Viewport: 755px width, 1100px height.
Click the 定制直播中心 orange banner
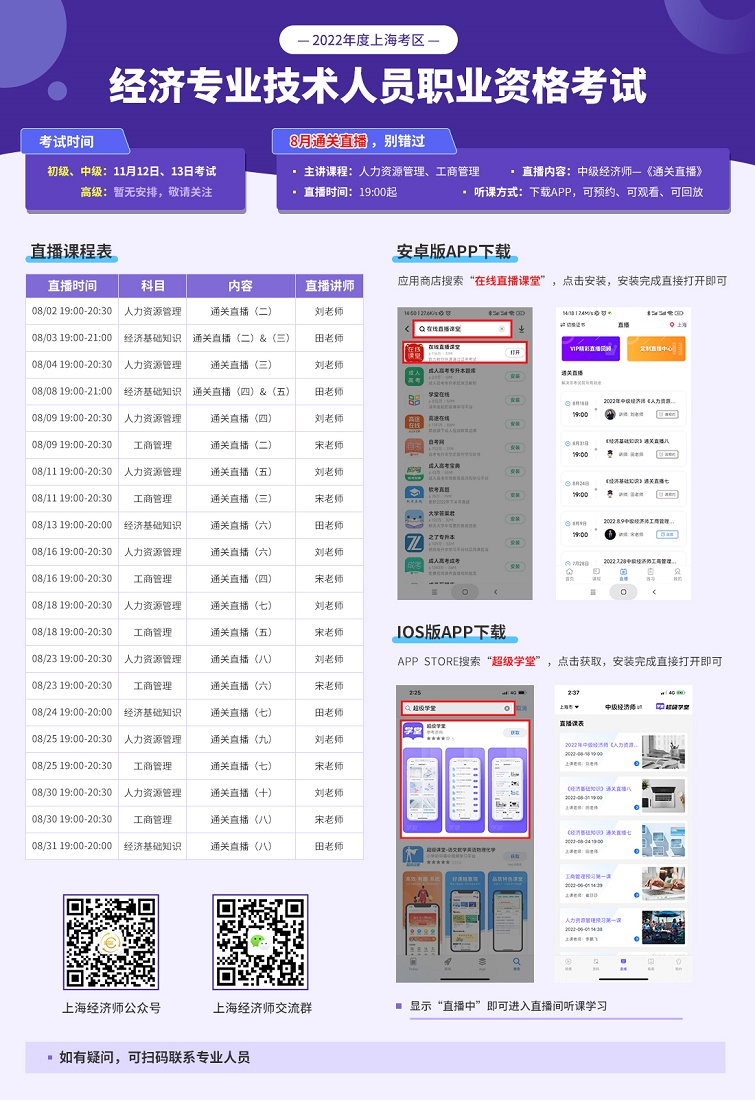pyautogui.click(x=656, y=349)
